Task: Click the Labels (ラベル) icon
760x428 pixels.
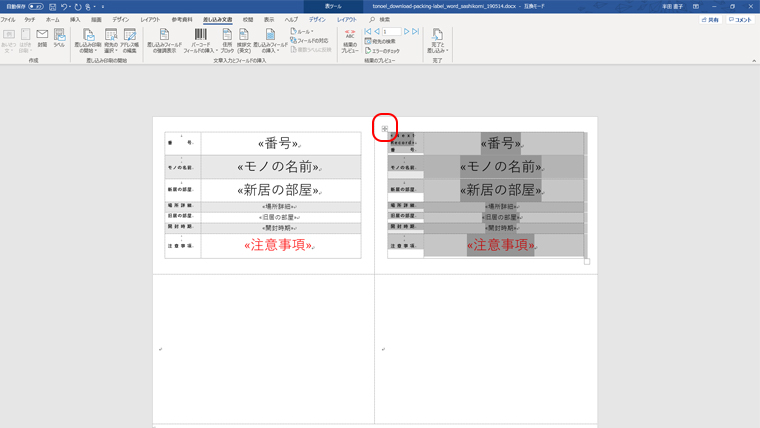Action: tap(60, 37)
